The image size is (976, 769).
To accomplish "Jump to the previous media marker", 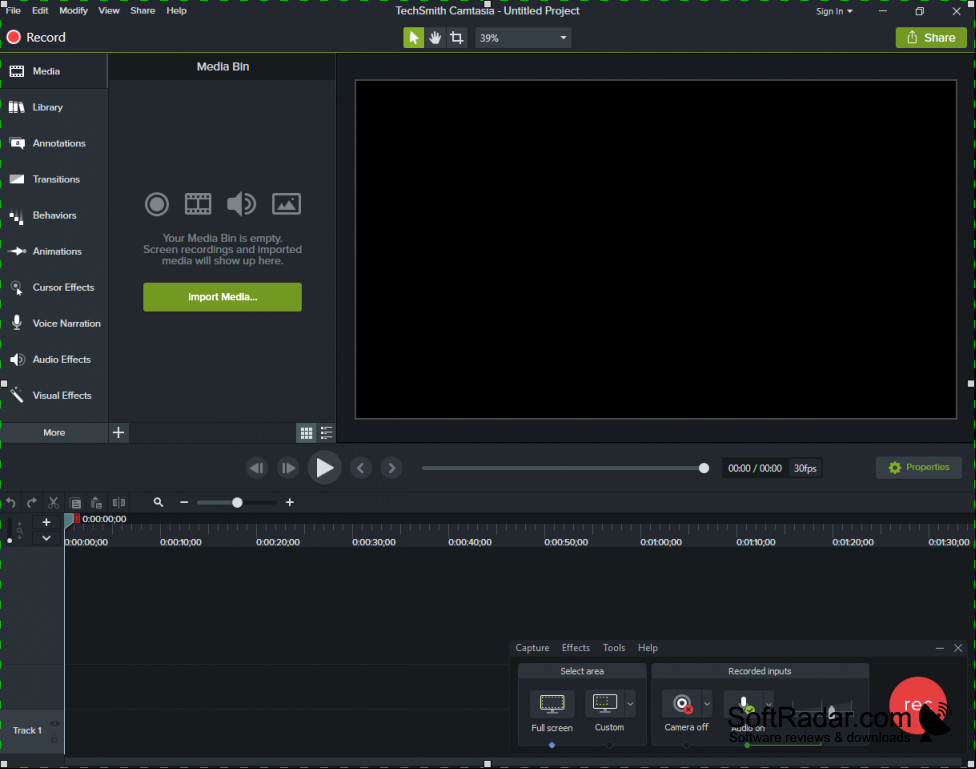I will (x=361, y=468).
